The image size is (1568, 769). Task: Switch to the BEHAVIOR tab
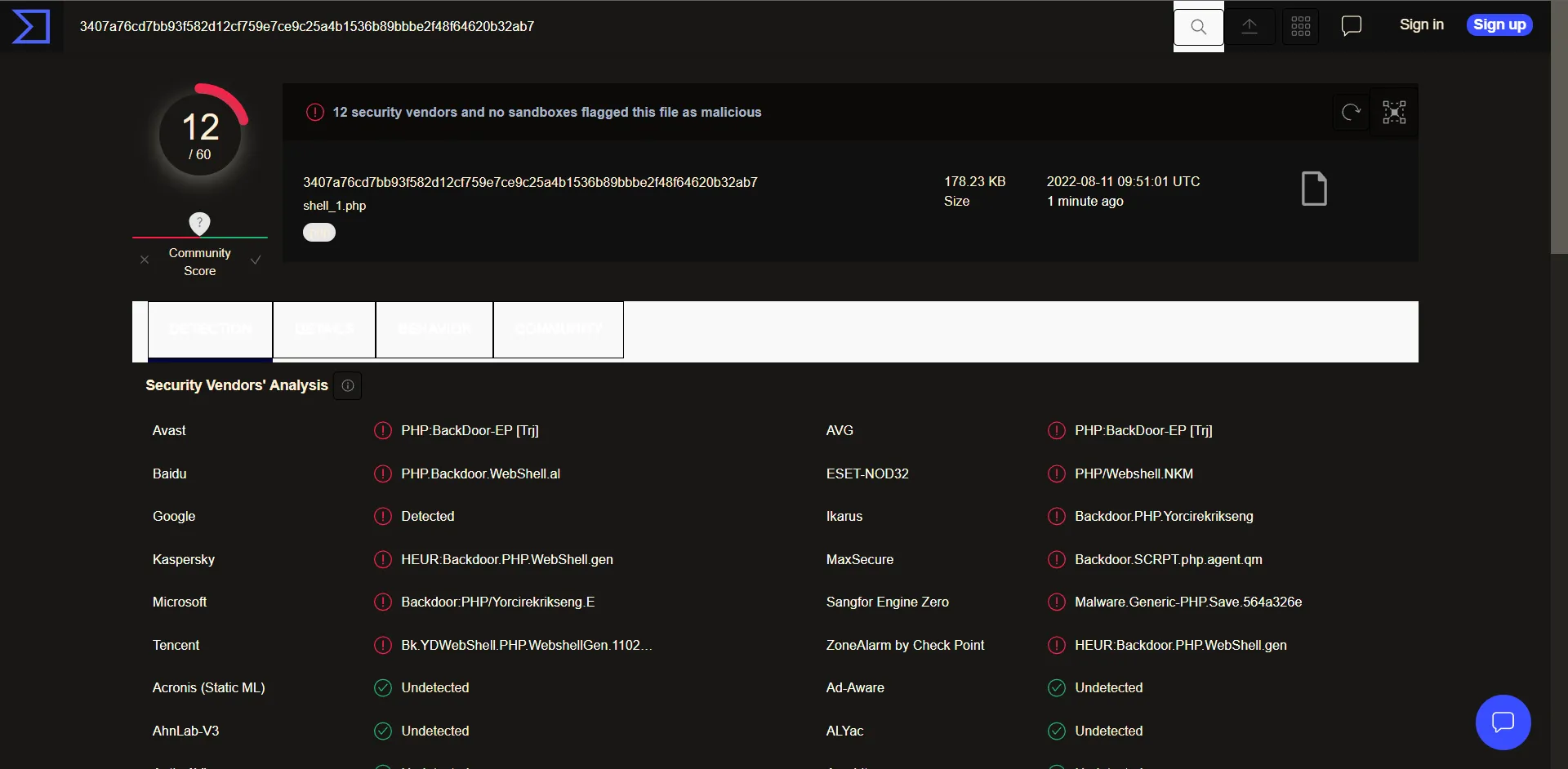coord(434,330)
